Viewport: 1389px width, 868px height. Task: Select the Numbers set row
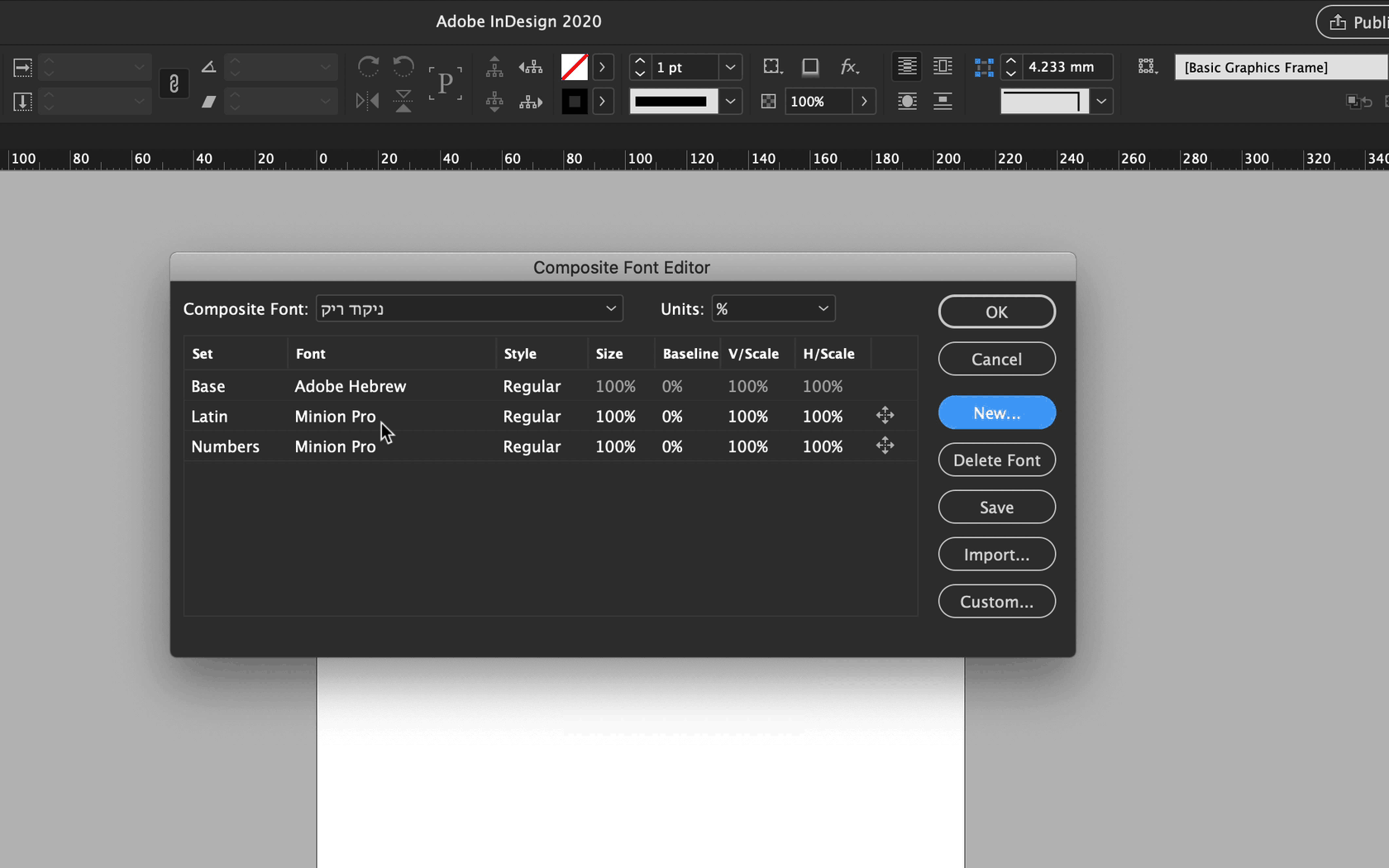(225, 446)
